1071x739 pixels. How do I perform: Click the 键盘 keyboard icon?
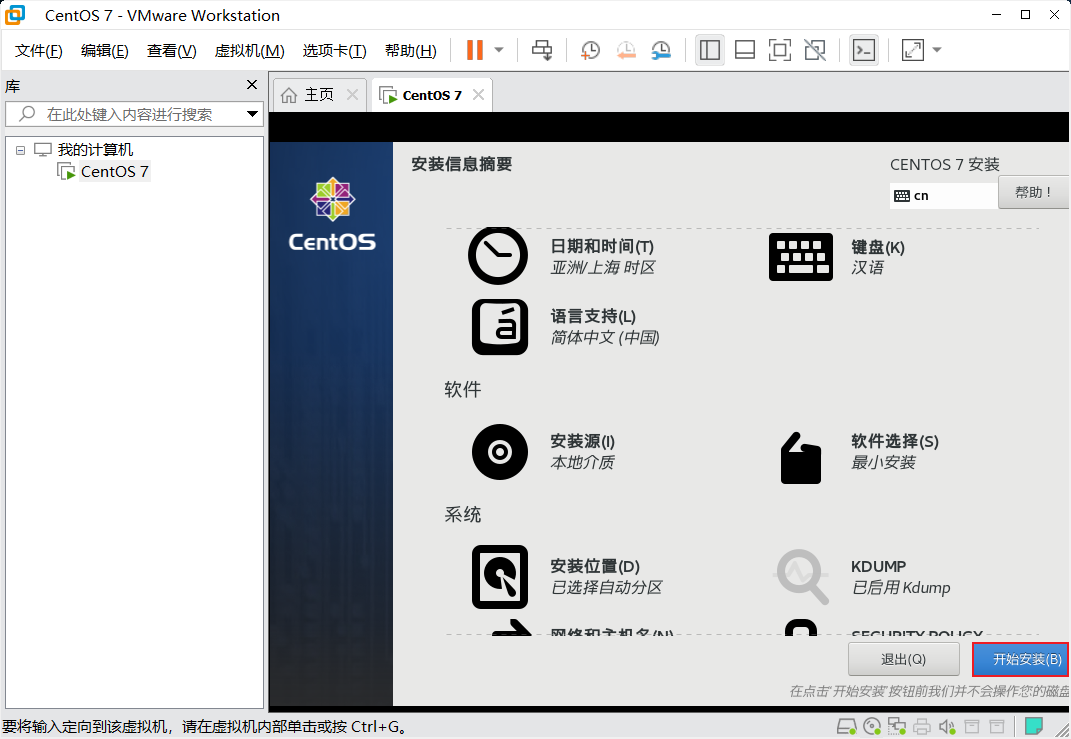pyautogui.click(x=801, y=257)
